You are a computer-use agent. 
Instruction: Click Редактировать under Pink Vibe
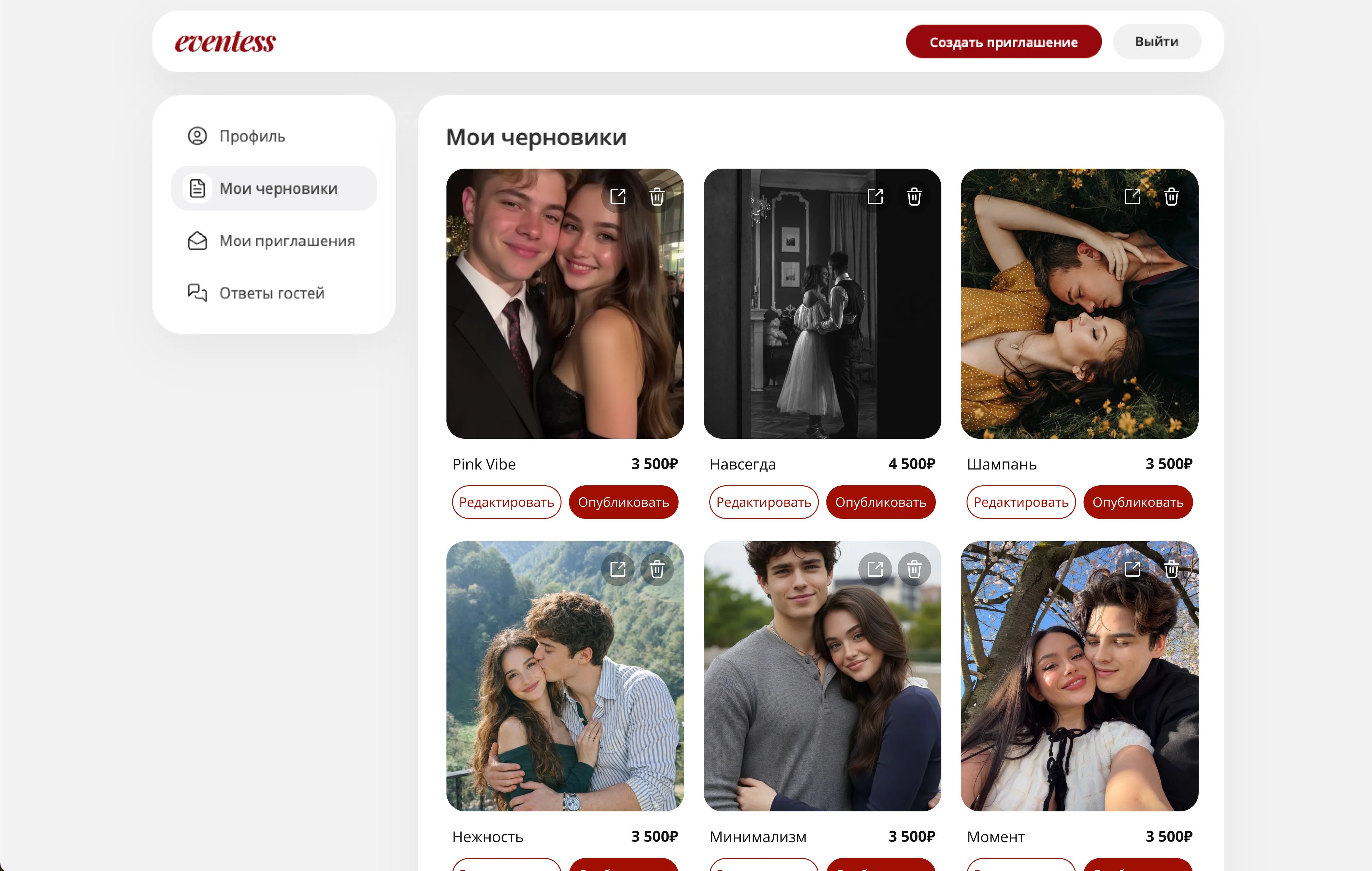[506, 502]
